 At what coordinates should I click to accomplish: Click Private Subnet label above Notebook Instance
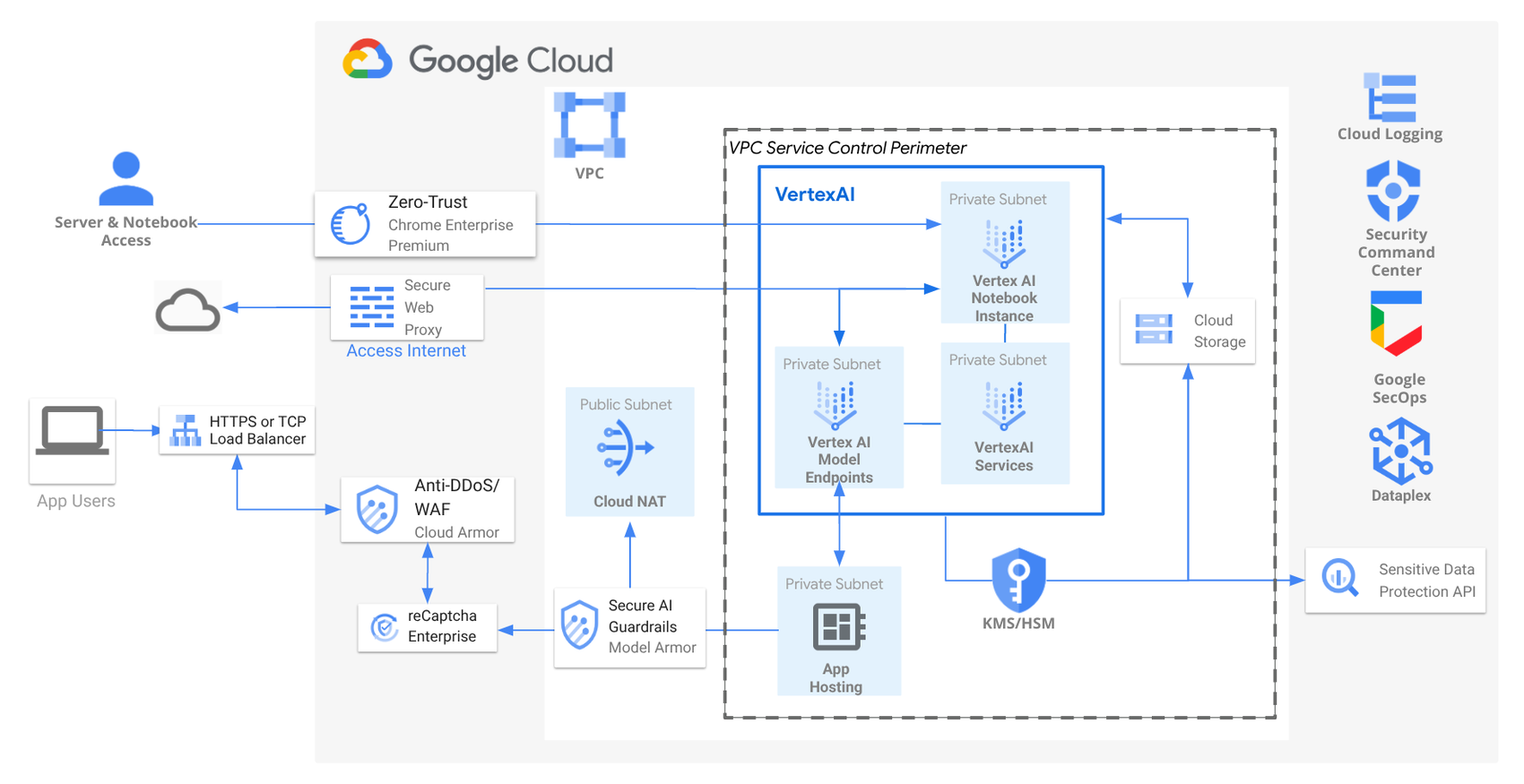(998, 199)
